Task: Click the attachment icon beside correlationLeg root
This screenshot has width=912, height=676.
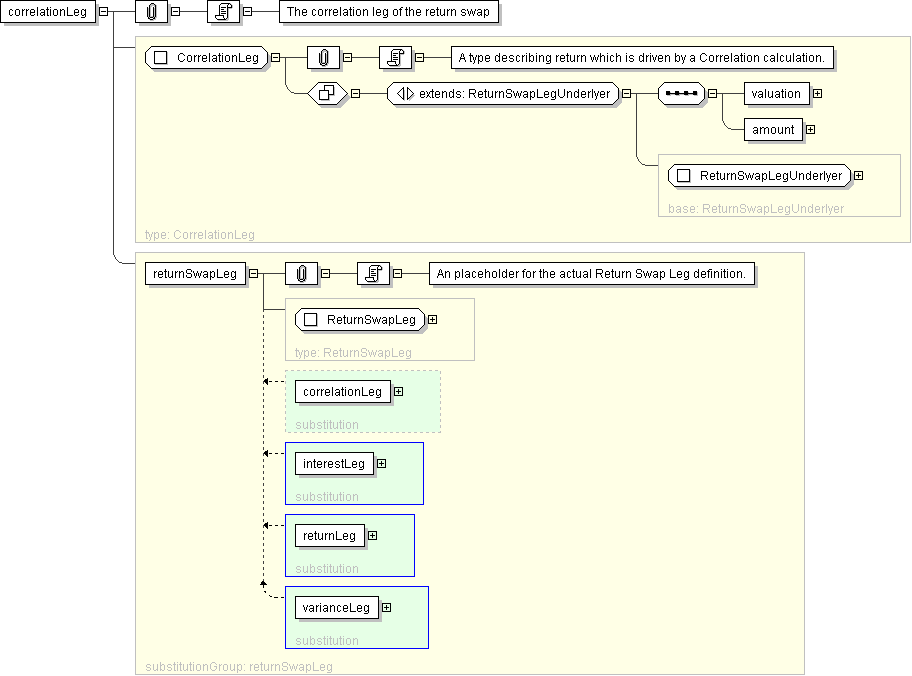Action: click(x=150, y=13)
